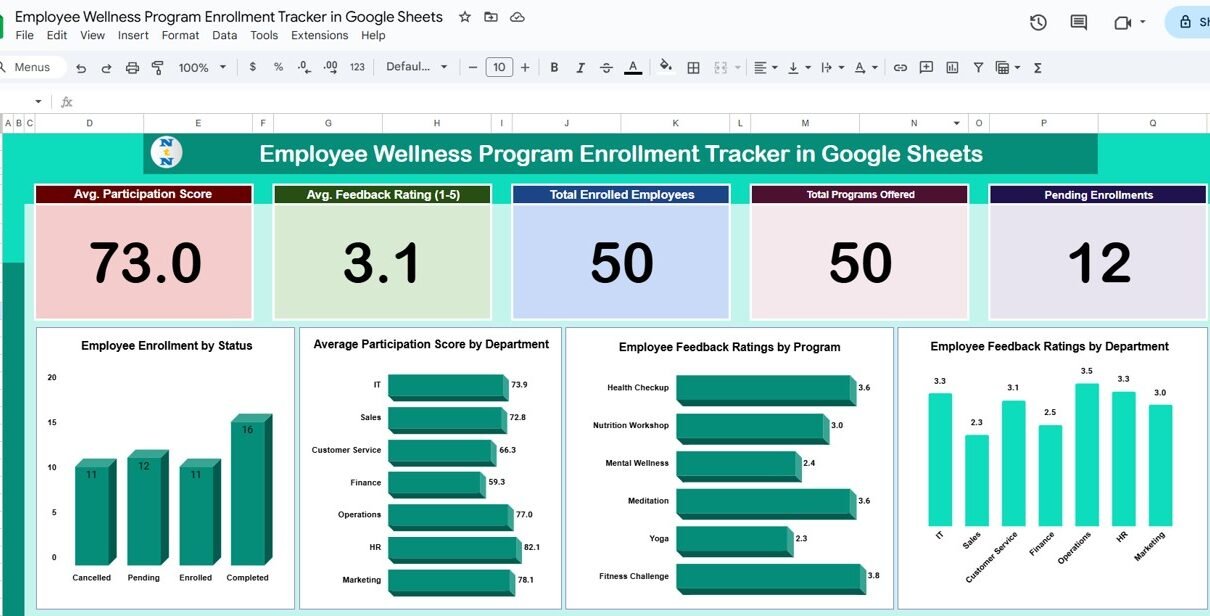Viewport: 1210px width, 616px height.
Task: Click the Print icon in toolbar
Action: [132, 68]
